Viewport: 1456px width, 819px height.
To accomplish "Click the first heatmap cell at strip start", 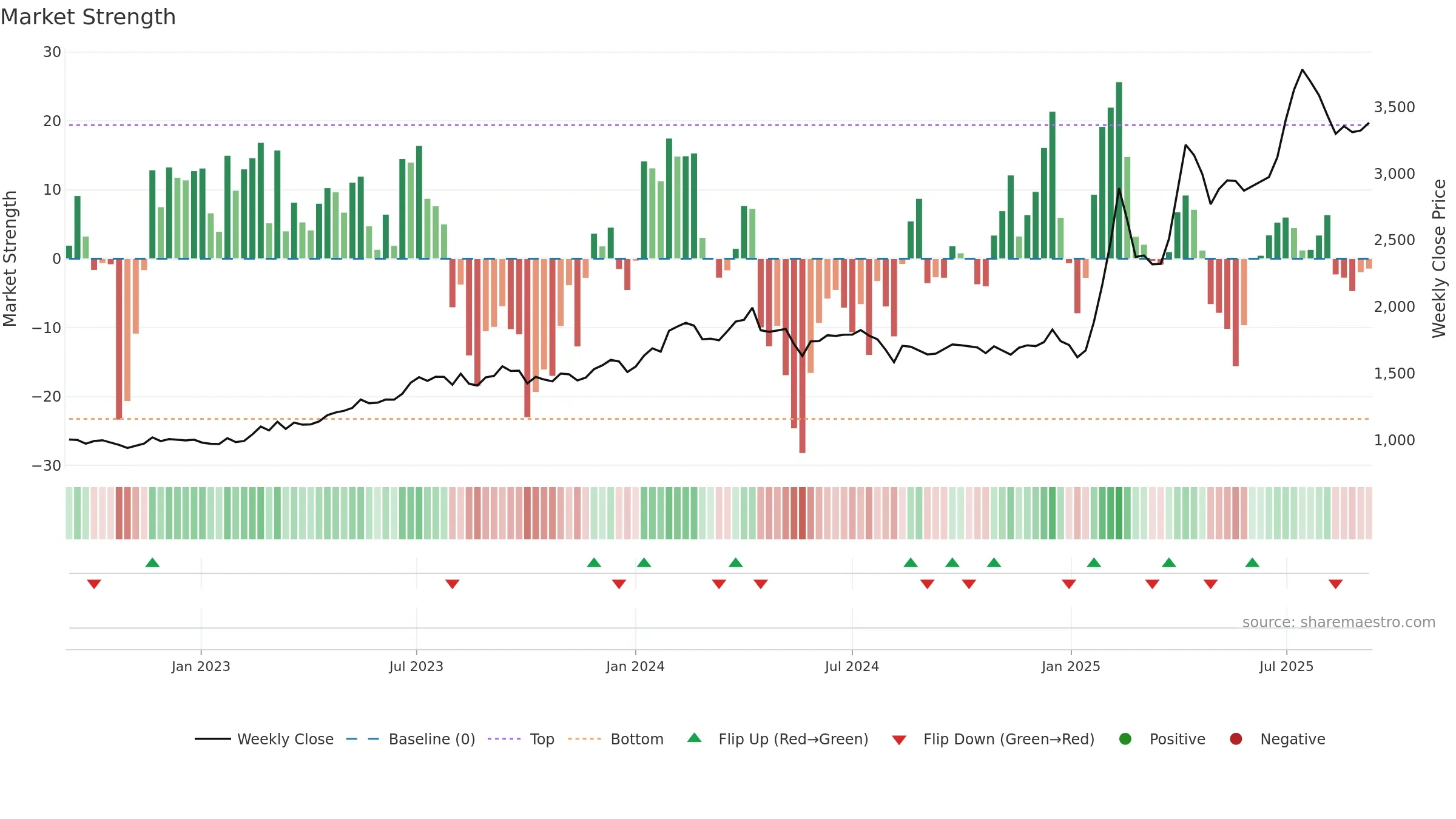I will click(x=69, y=513).
